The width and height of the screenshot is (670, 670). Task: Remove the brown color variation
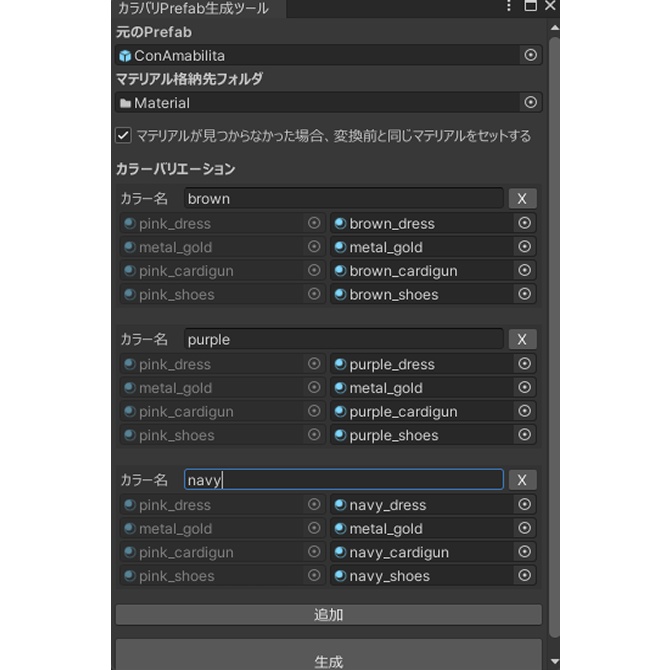click(522, 199)
